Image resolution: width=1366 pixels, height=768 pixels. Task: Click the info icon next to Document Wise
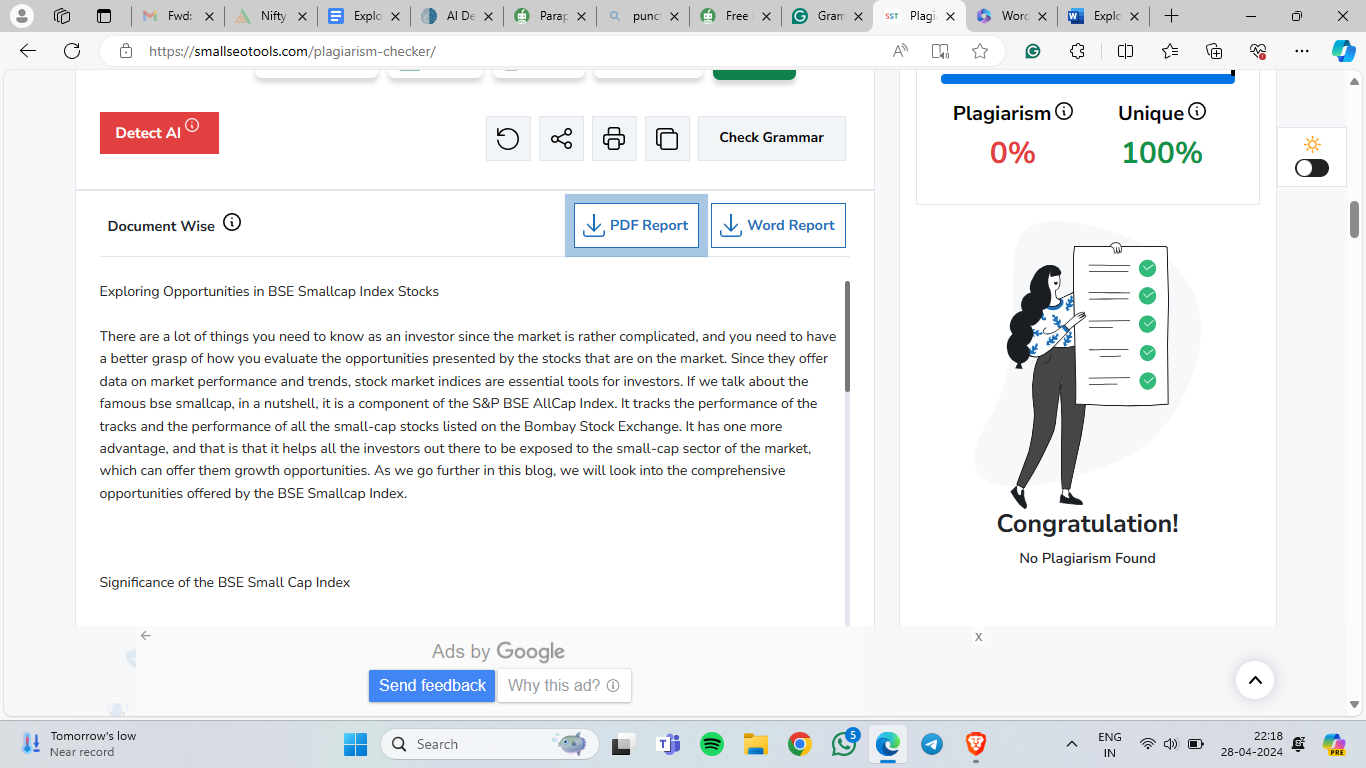(232, 222)
